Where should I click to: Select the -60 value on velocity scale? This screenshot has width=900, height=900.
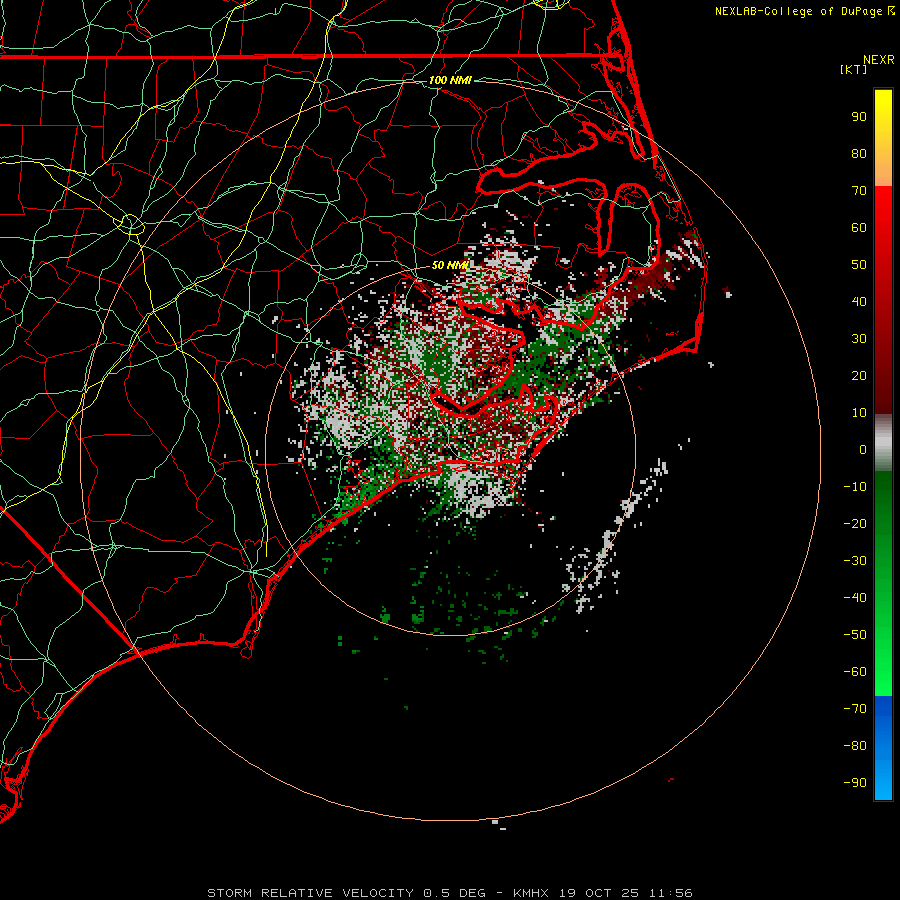click(x=855, y=672)
